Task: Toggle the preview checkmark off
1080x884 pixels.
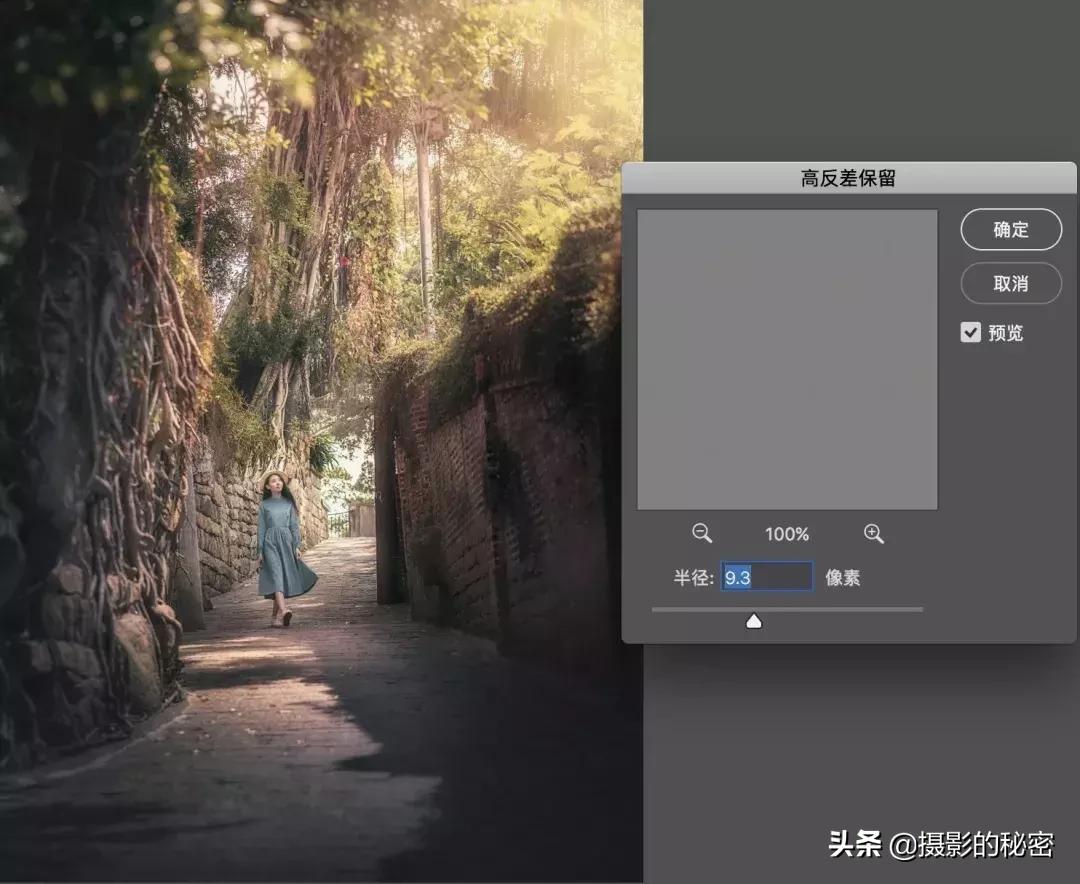Action: 969,332
